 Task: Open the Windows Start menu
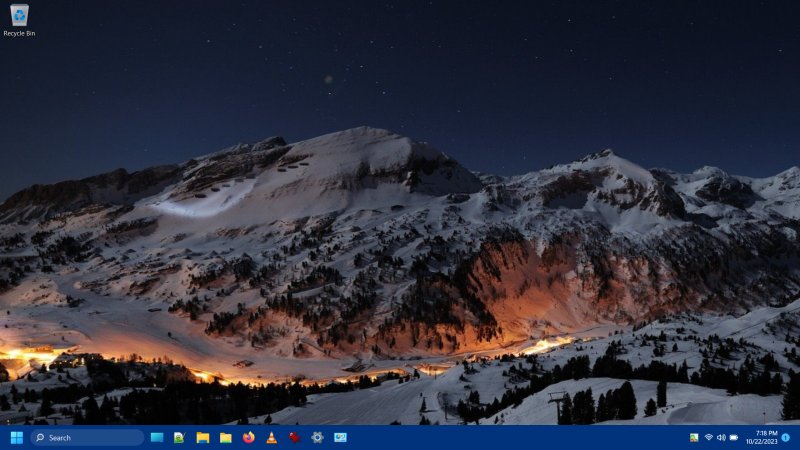pyautogui.click(x=16, y=437)
